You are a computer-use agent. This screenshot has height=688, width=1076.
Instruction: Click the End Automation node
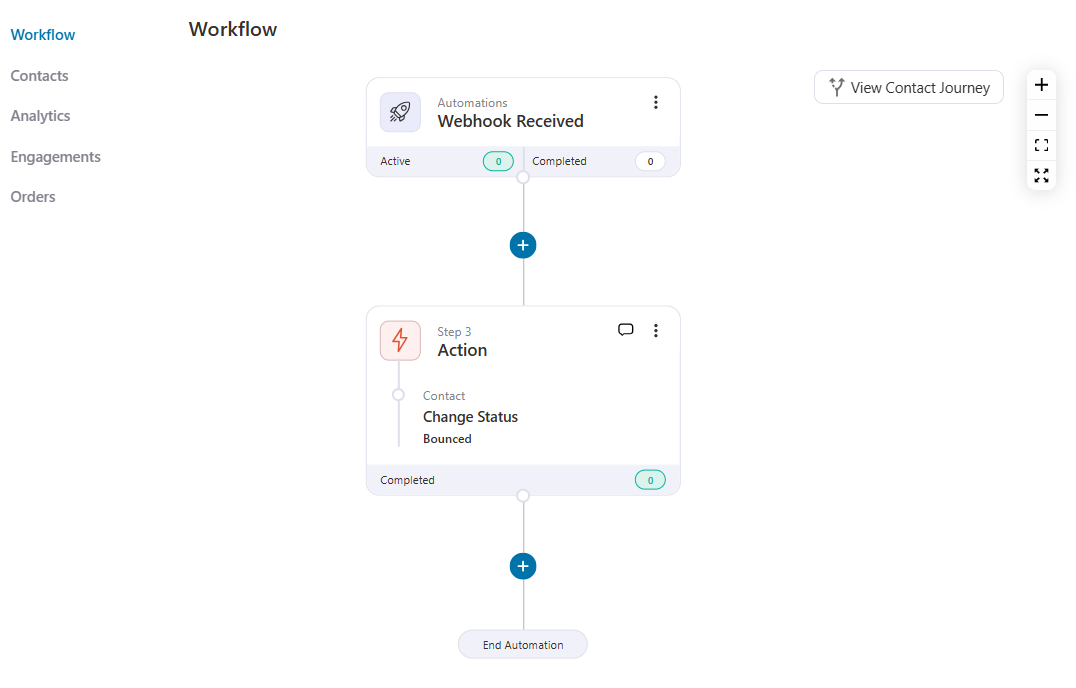pyautogui.click(x=523, y=645)
